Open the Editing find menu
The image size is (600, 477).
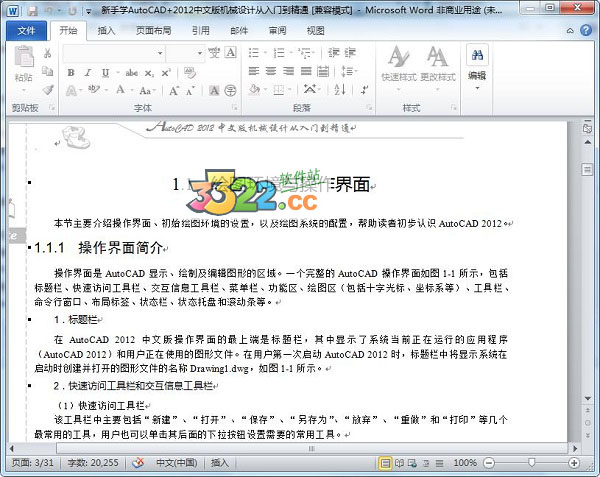point(477,68)
